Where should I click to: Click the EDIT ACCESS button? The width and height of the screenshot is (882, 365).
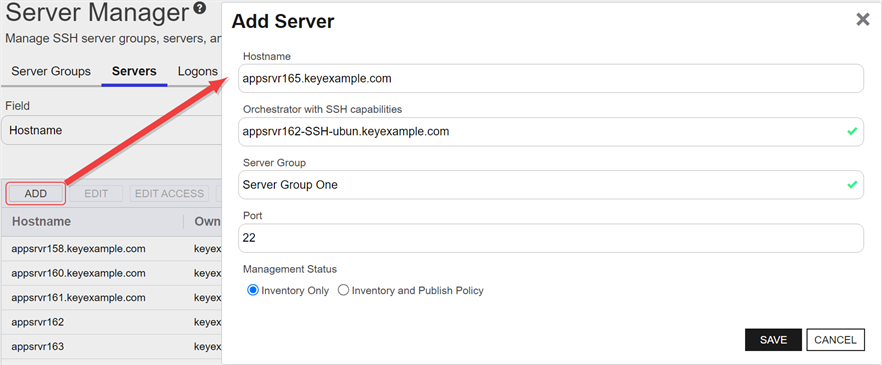point(169,193)
